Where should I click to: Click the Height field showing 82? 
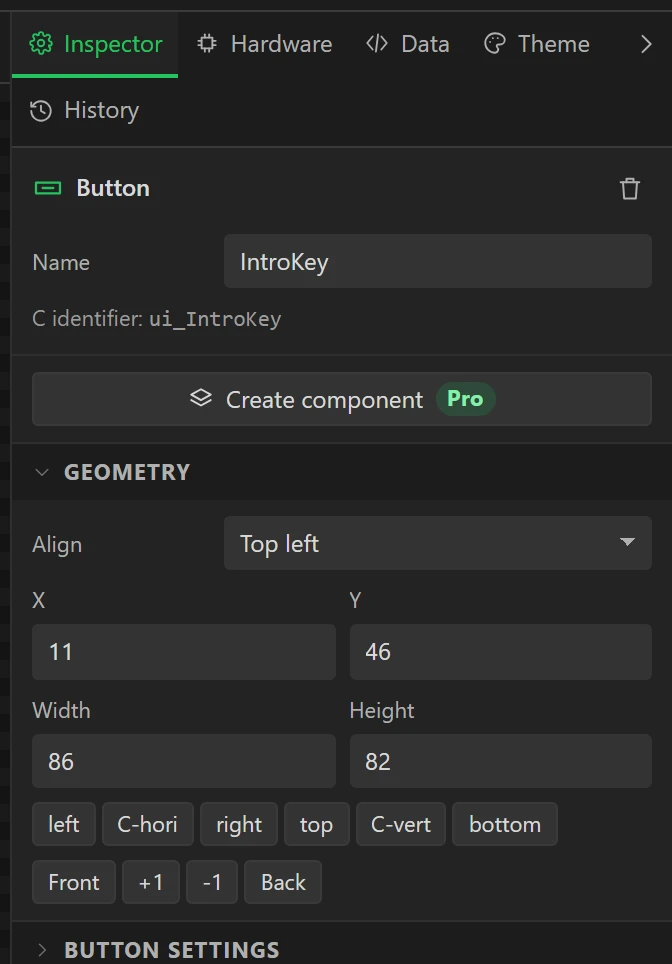[500, 761]
